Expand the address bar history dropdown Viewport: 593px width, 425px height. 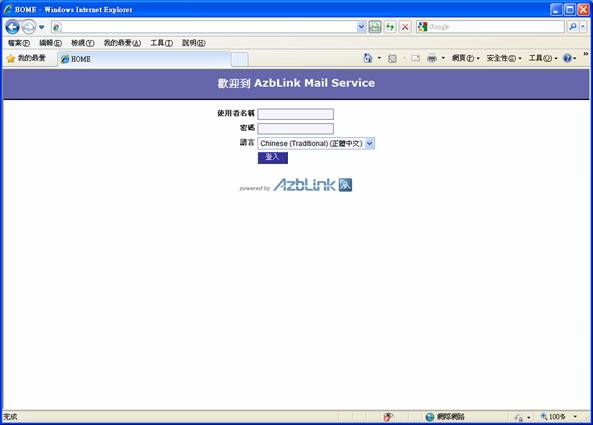coord(361,27)
